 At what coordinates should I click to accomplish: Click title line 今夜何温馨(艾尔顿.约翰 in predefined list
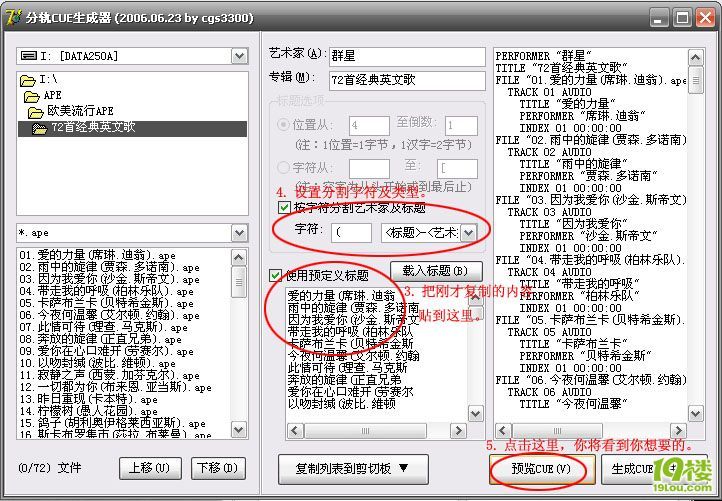353,355
